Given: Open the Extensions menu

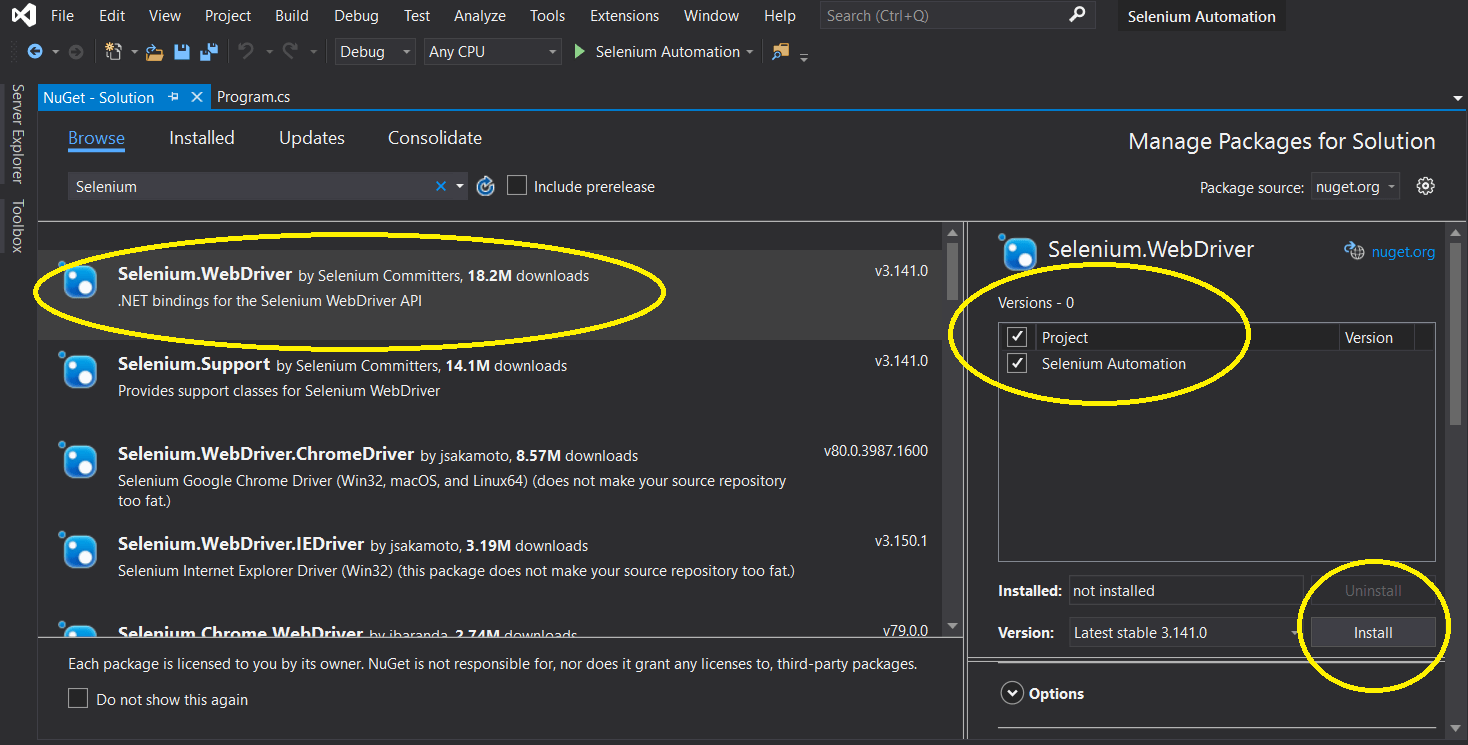Looking at the screenshot, I should coord(624,16).
